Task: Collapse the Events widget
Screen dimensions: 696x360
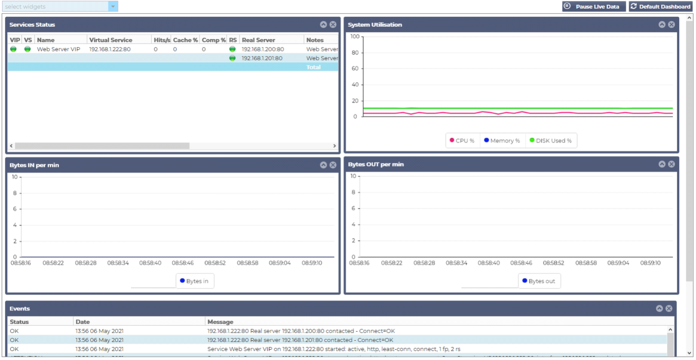Action: (659, 309)
